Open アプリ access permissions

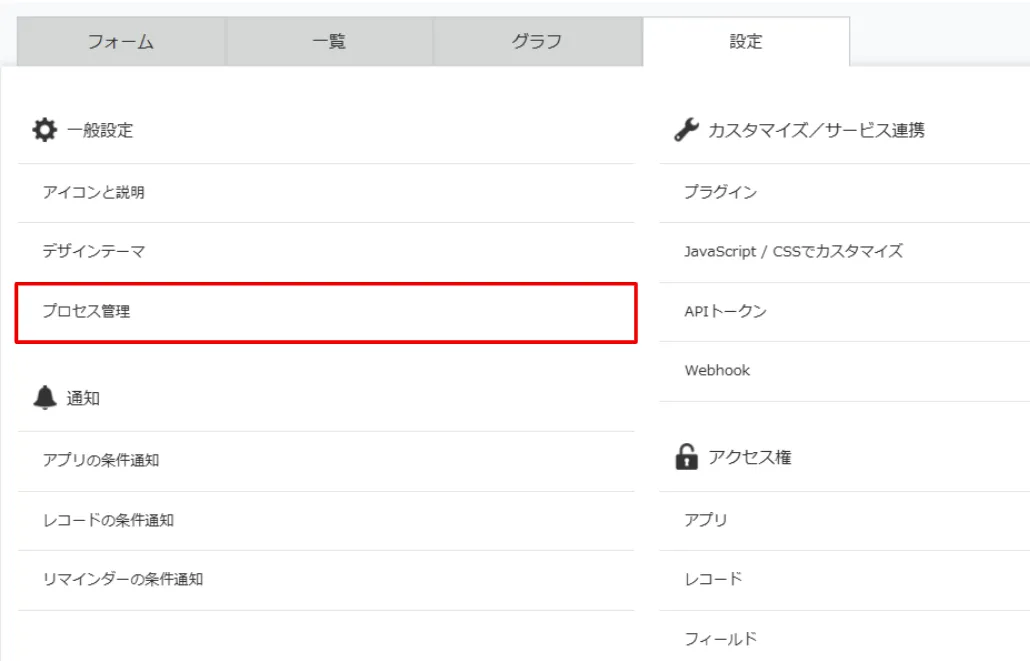[x=705, y=520]
